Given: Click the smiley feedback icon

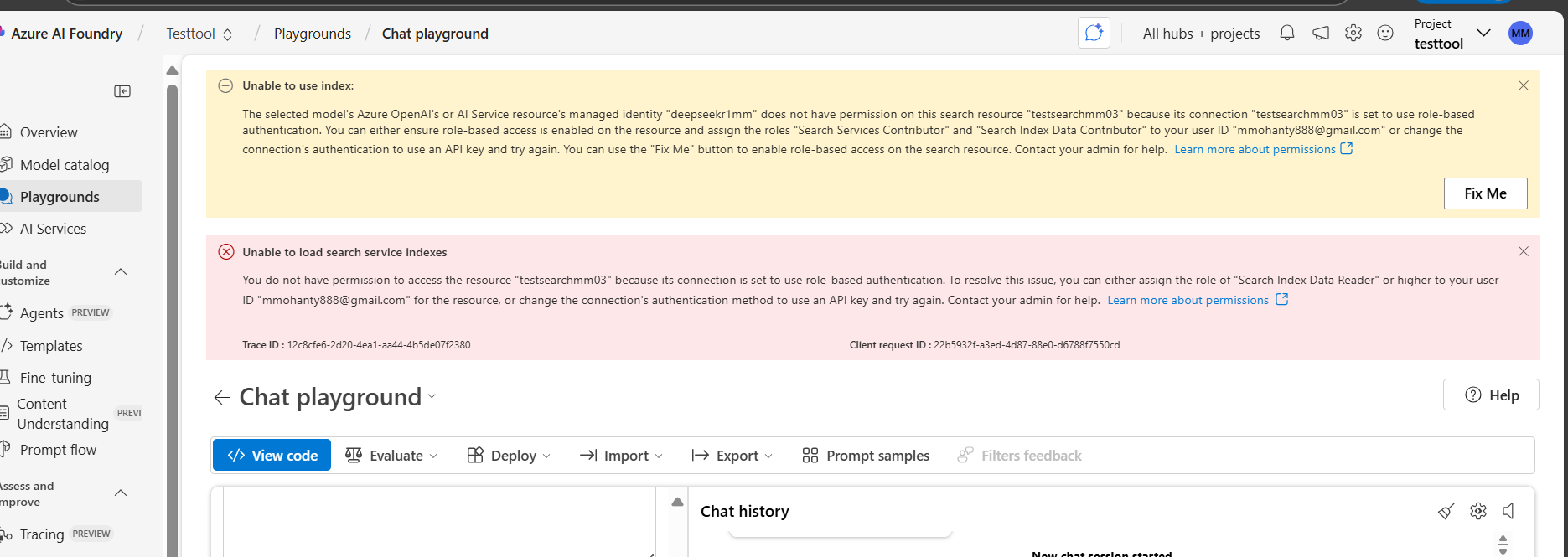Looking at the screenshot, I should pos(1385,34).
